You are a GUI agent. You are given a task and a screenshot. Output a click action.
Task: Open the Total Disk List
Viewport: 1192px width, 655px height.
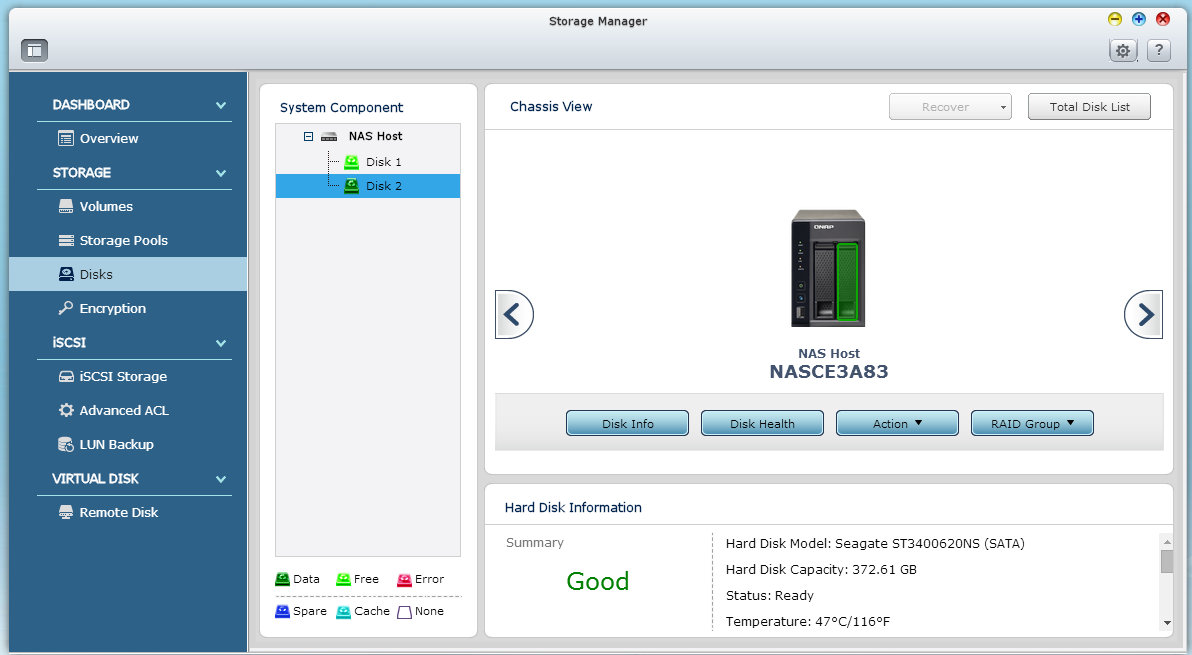(x=1089, y=107)
